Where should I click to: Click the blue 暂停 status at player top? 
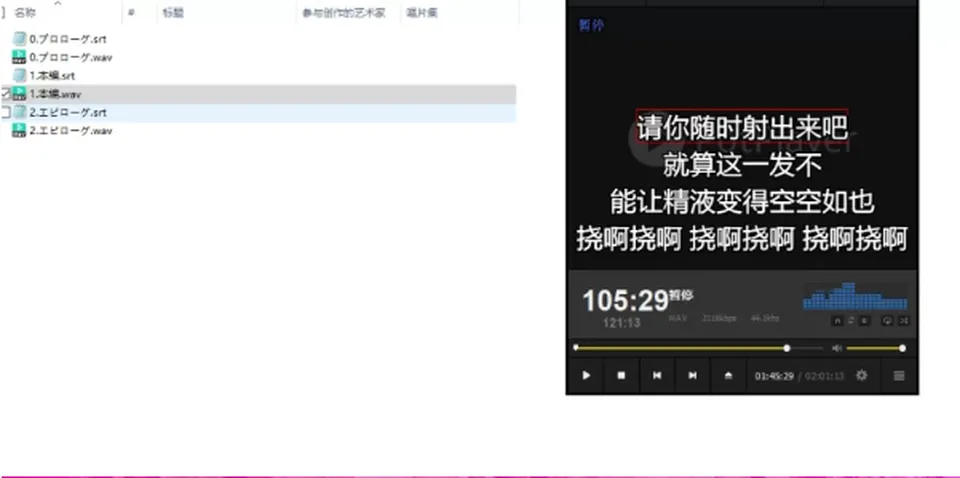591,25
